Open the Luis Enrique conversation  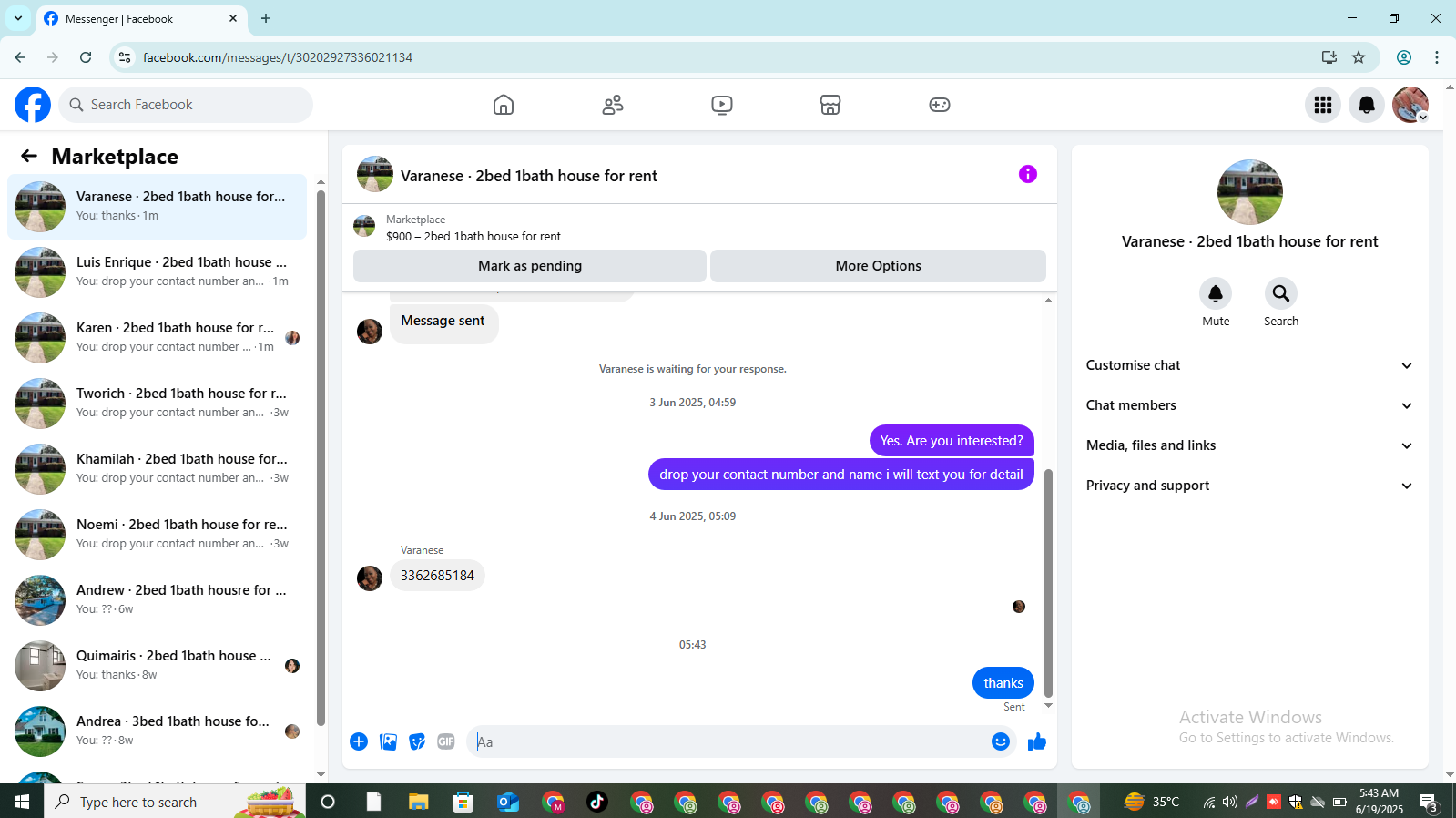(x=157, y=272)
